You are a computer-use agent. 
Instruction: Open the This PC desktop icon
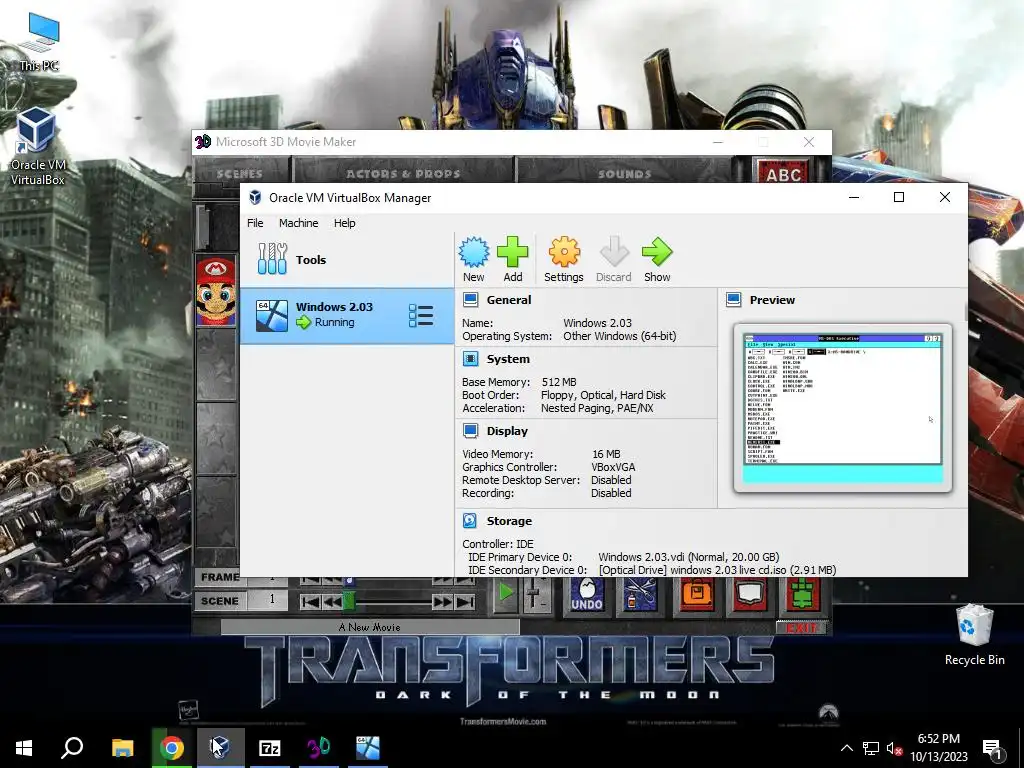point(39,42)
